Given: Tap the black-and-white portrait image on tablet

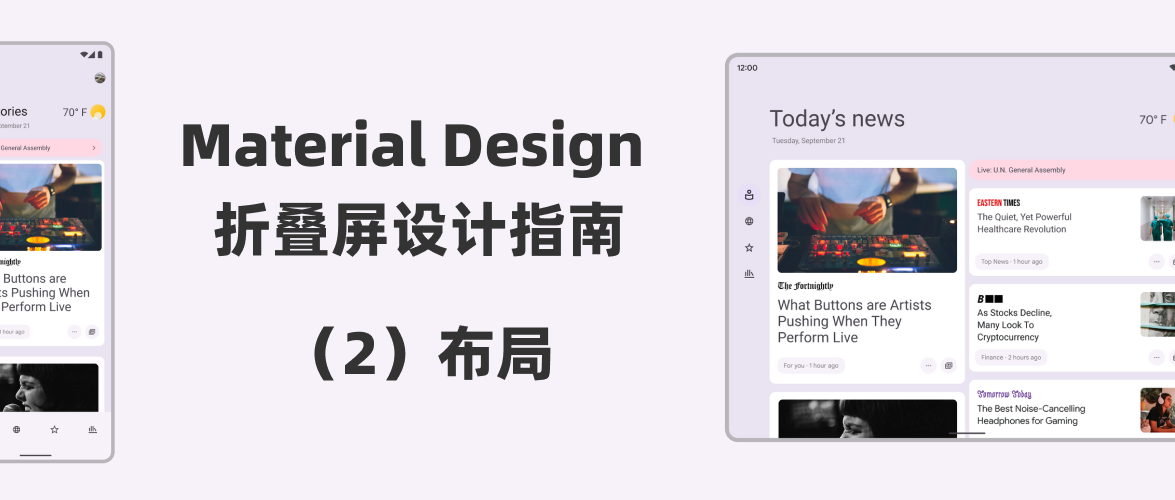Looking at the screenshot, I should pos(867,418).
